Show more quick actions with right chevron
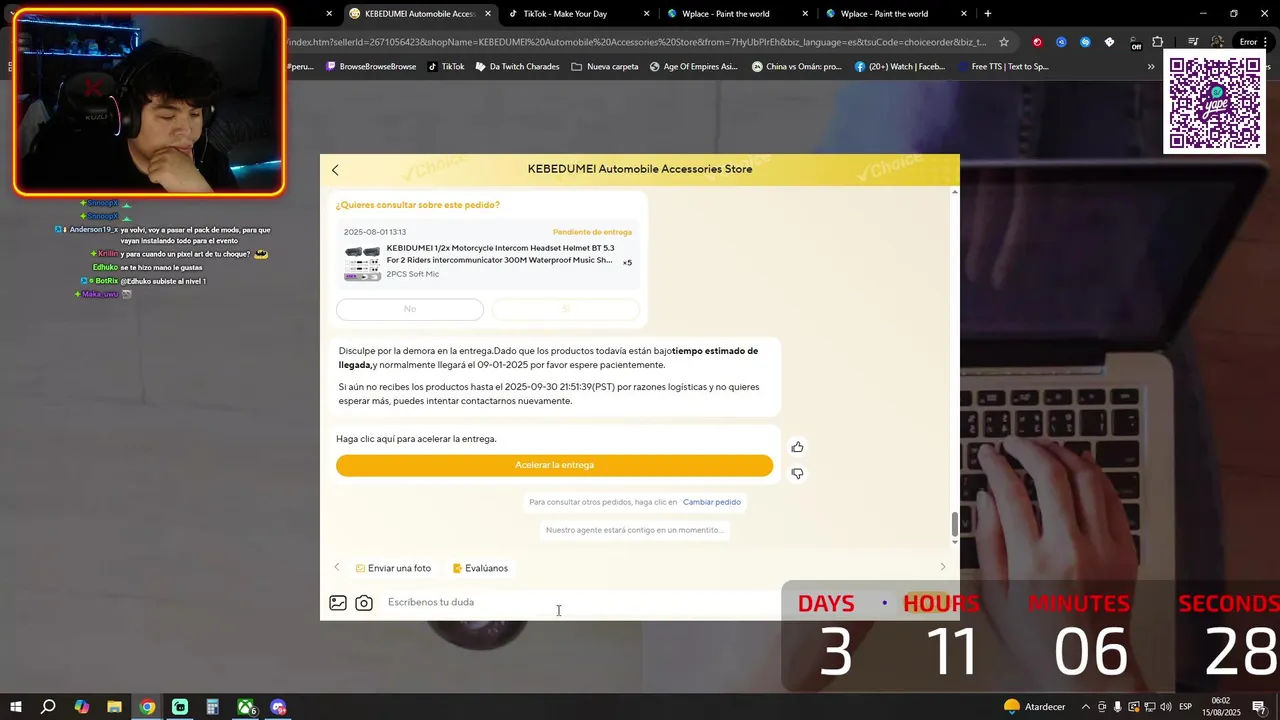Viewport: 1280px width, 720px height. tap(942, 567)
